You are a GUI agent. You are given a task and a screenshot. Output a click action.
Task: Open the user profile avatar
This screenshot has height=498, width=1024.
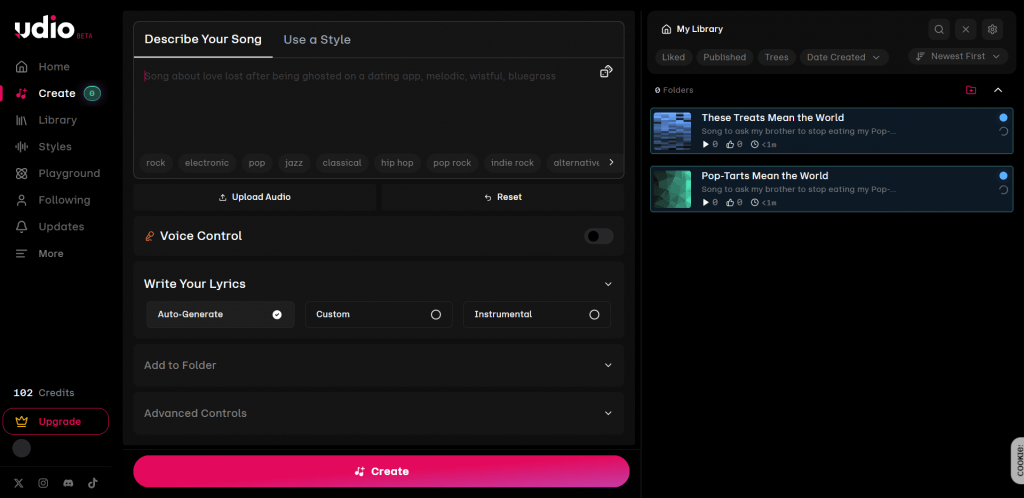pos(22,448)
